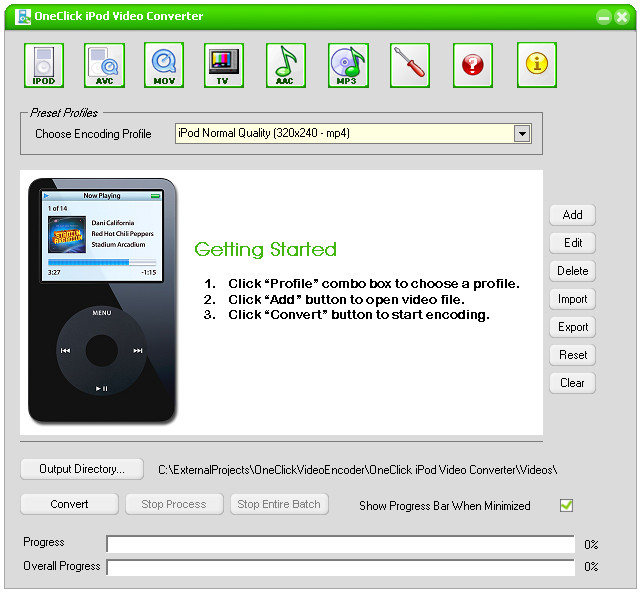Click the Getting Started heading
This screenshot has width=641, height=592.
[265, 250]
